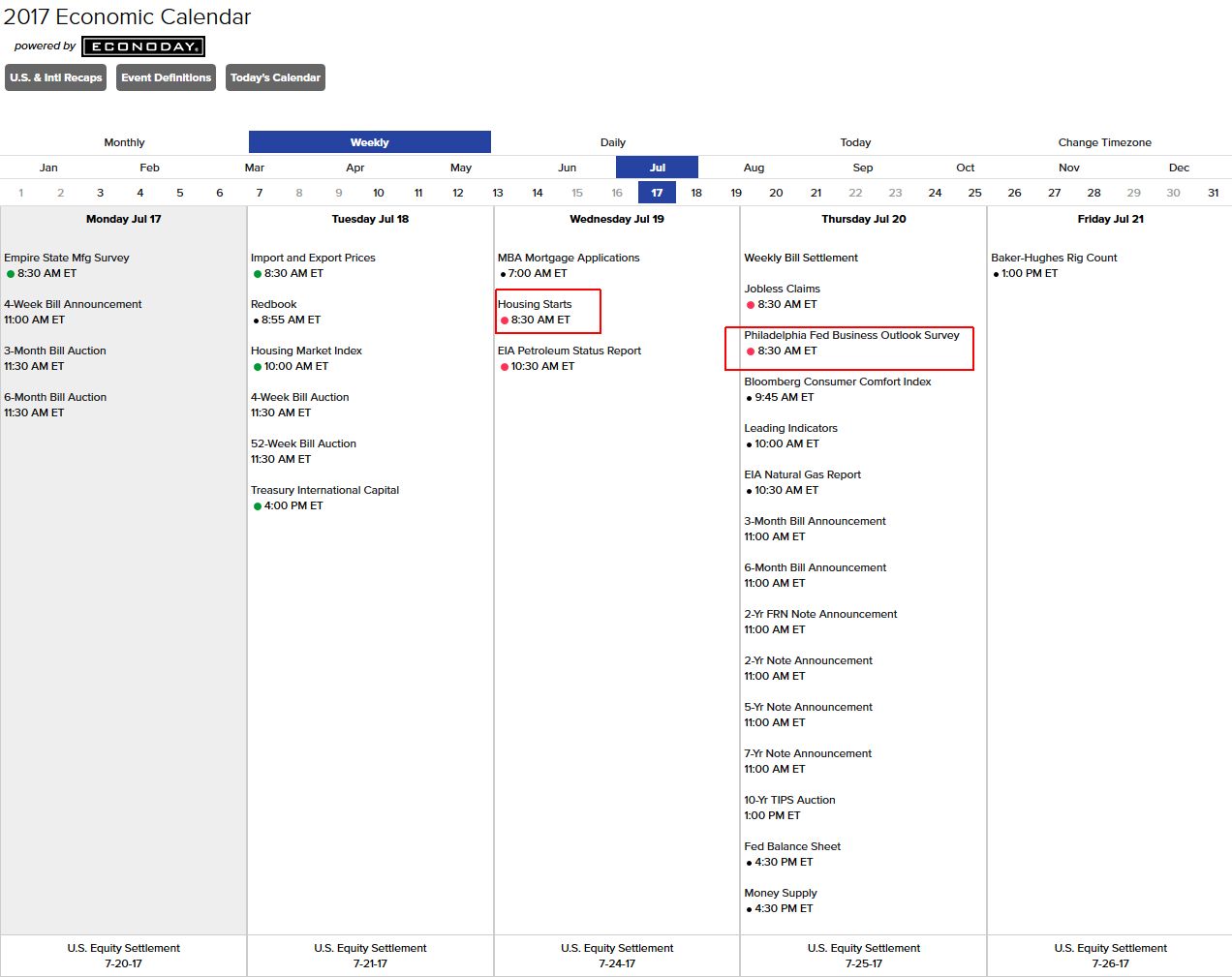Open 2-Yr FRN Note Announcement event
Screen dimensions: 1232x977
tap(820, 614)
